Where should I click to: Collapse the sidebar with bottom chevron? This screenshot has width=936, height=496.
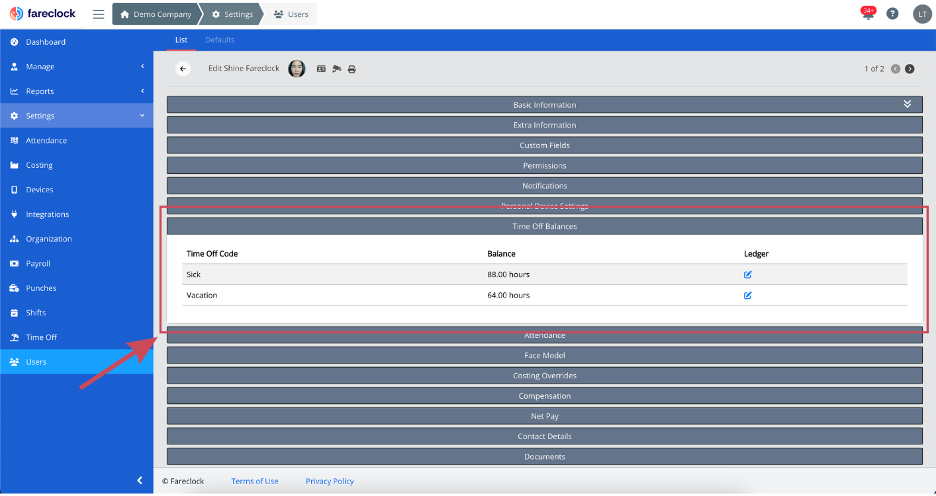140,480
